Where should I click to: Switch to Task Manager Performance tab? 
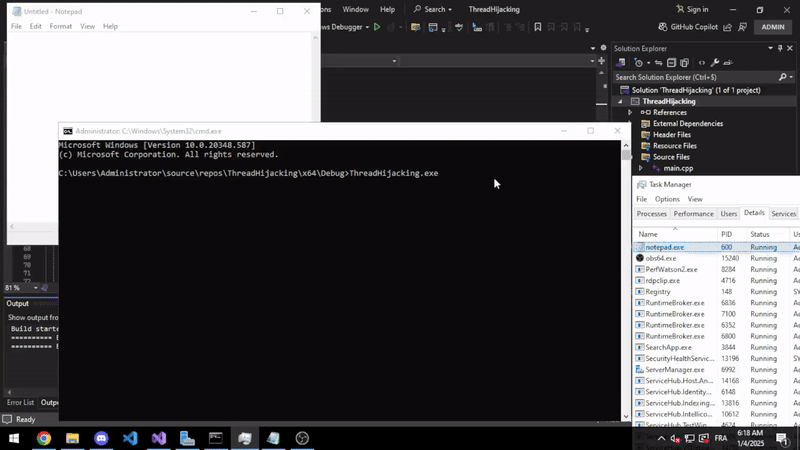(693, 214)
